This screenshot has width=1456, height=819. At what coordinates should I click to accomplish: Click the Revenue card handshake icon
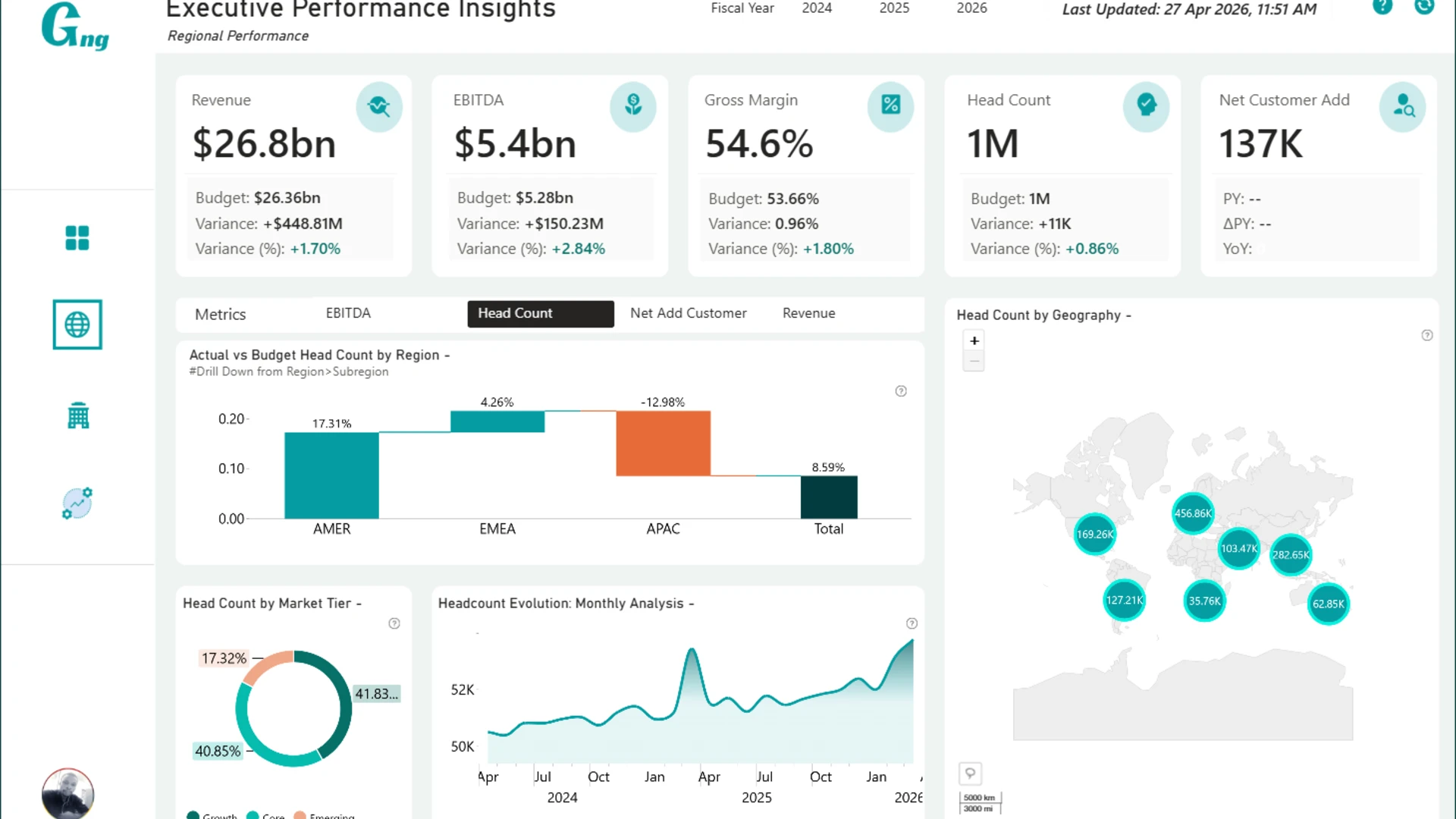378,106
